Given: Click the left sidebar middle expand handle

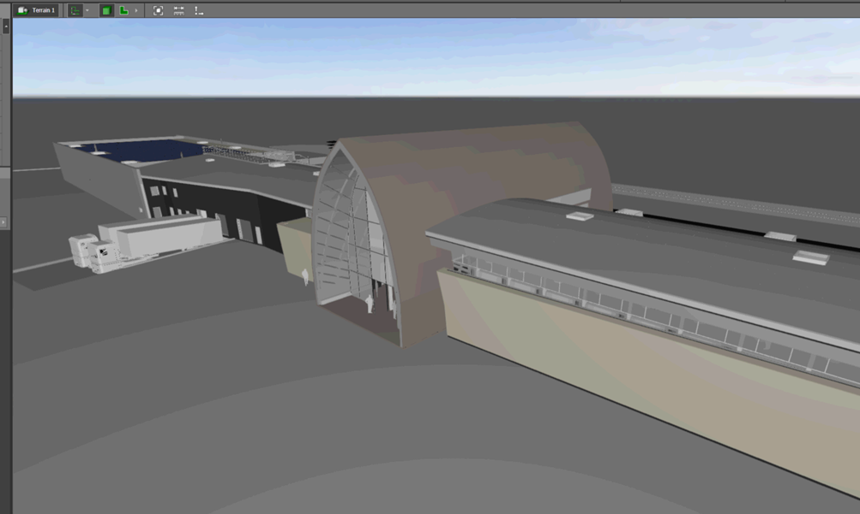Looking at the screenshot, I should tap(5, 221).
